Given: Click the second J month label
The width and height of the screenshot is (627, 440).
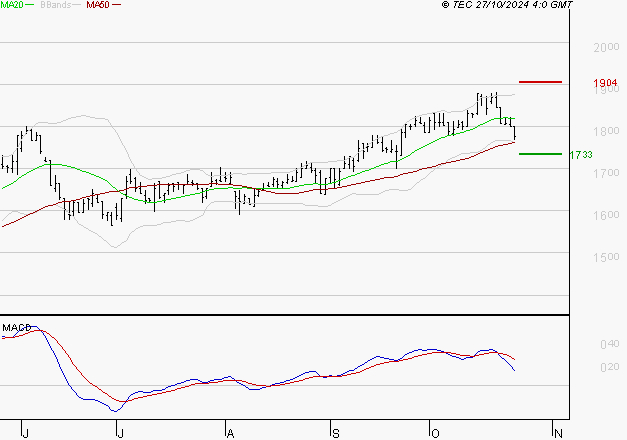Looking at the screenshot, I should (120, 434).
